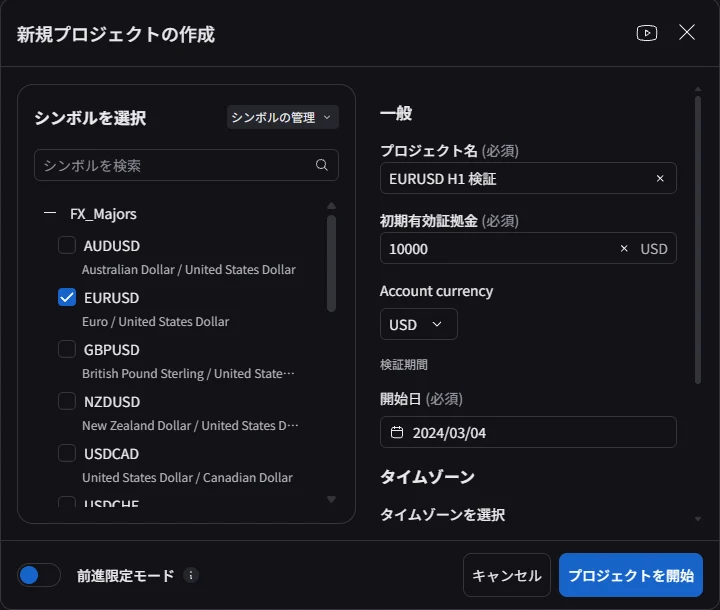Viewport: 720px width, 610px height.
Task: Toggle the forward-only mode switch
Action: (39, 575)
